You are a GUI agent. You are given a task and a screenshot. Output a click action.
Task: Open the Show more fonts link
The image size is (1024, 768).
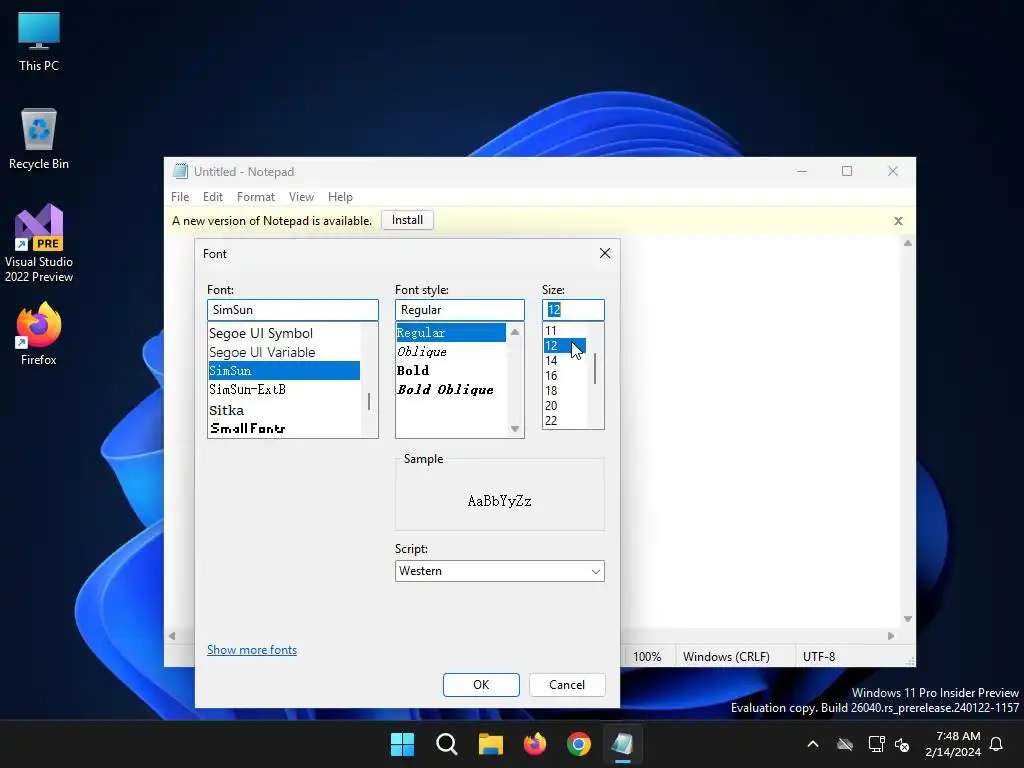[x=252, y=650]
